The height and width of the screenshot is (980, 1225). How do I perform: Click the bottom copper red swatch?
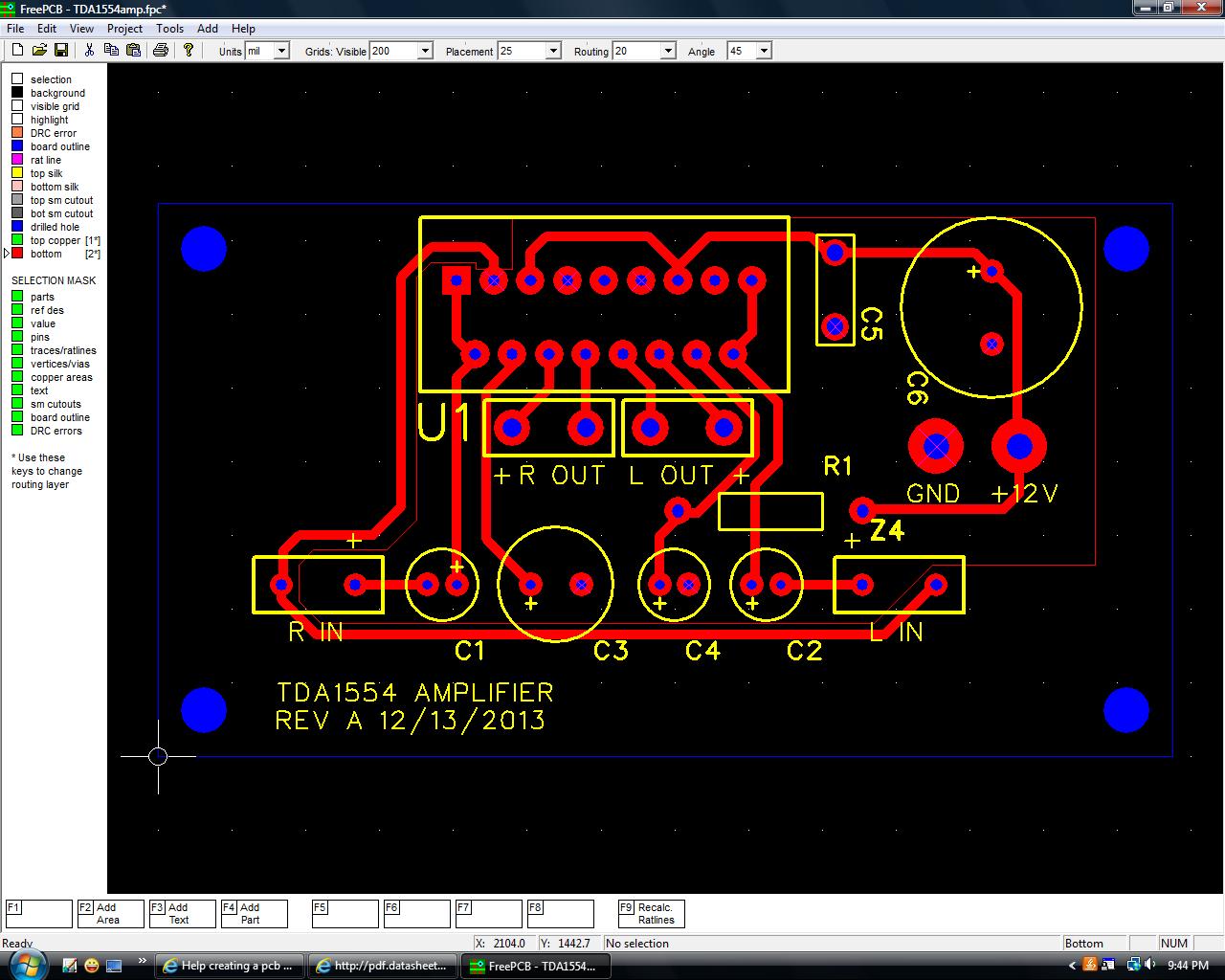[17, 254]
